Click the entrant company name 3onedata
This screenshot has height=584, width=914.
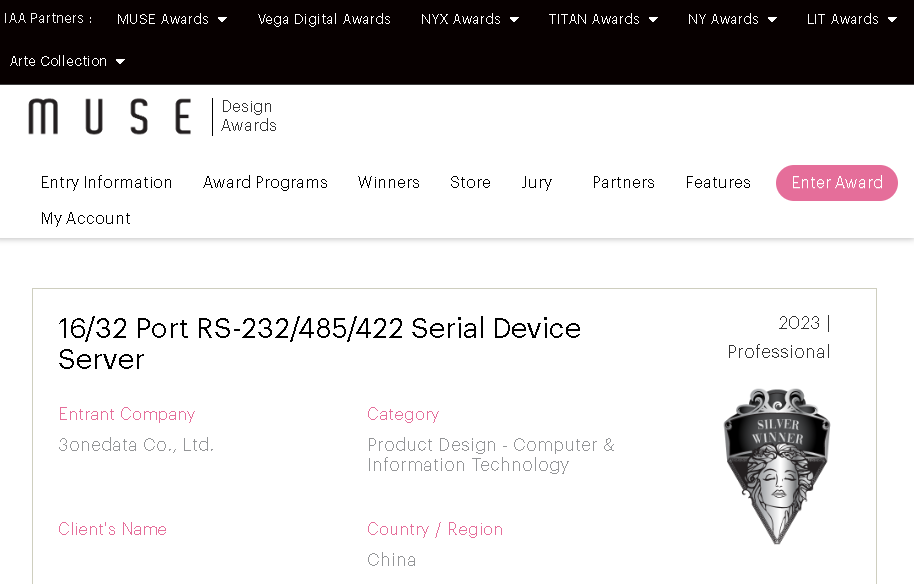tap(136, 445)
